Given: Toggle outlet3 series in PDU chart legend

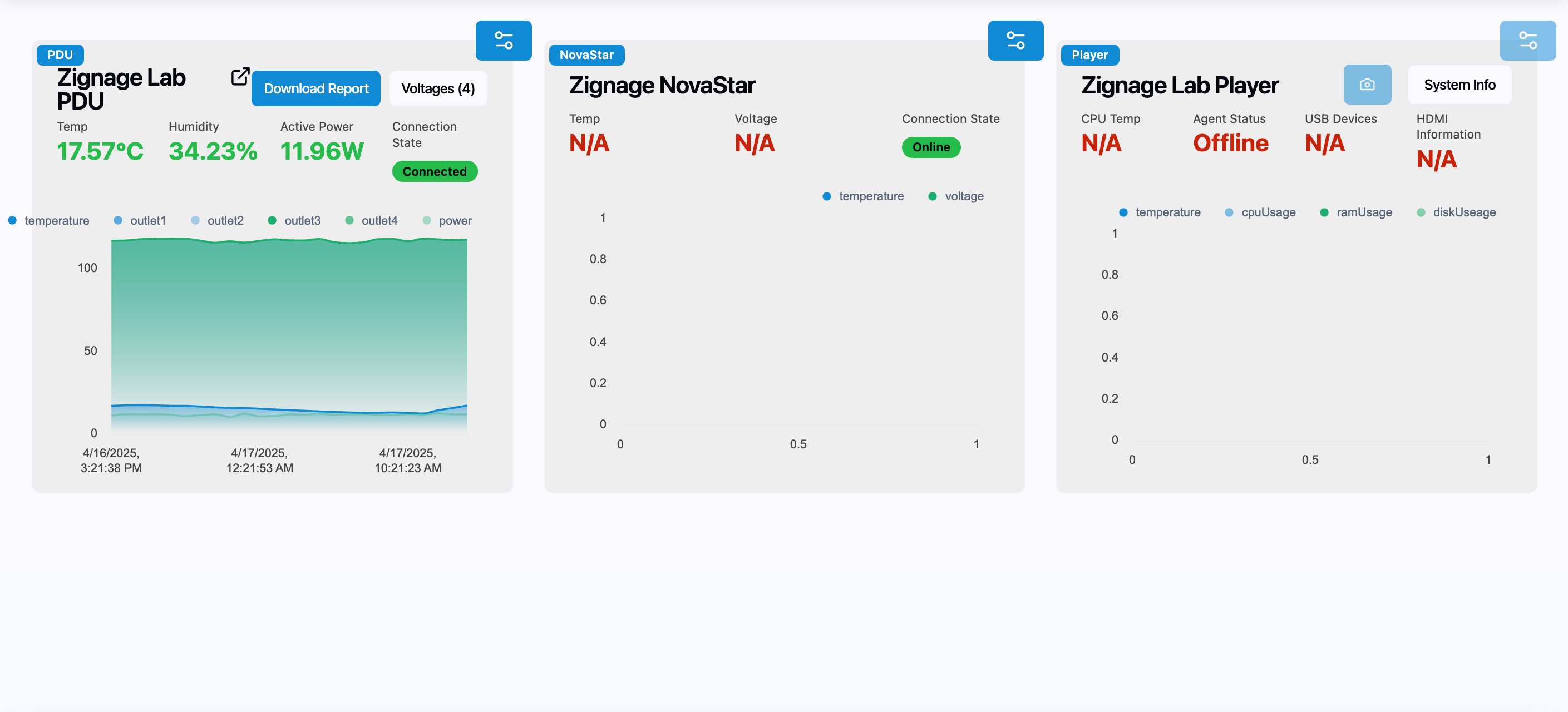Looking at the screenshot, I should pos(294,220).
